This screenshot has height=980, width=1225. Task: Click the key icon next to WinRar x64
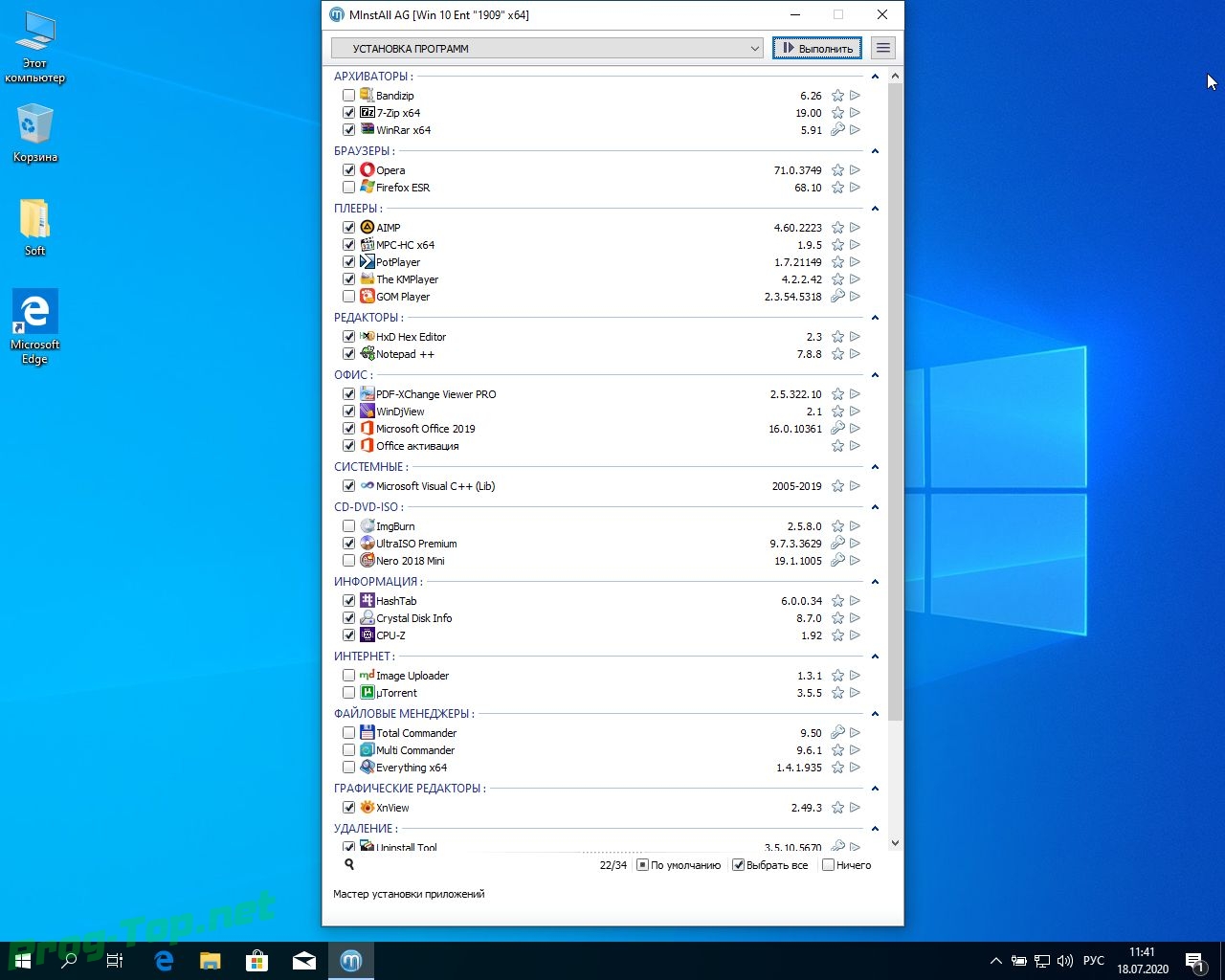[x=837, y=130]
